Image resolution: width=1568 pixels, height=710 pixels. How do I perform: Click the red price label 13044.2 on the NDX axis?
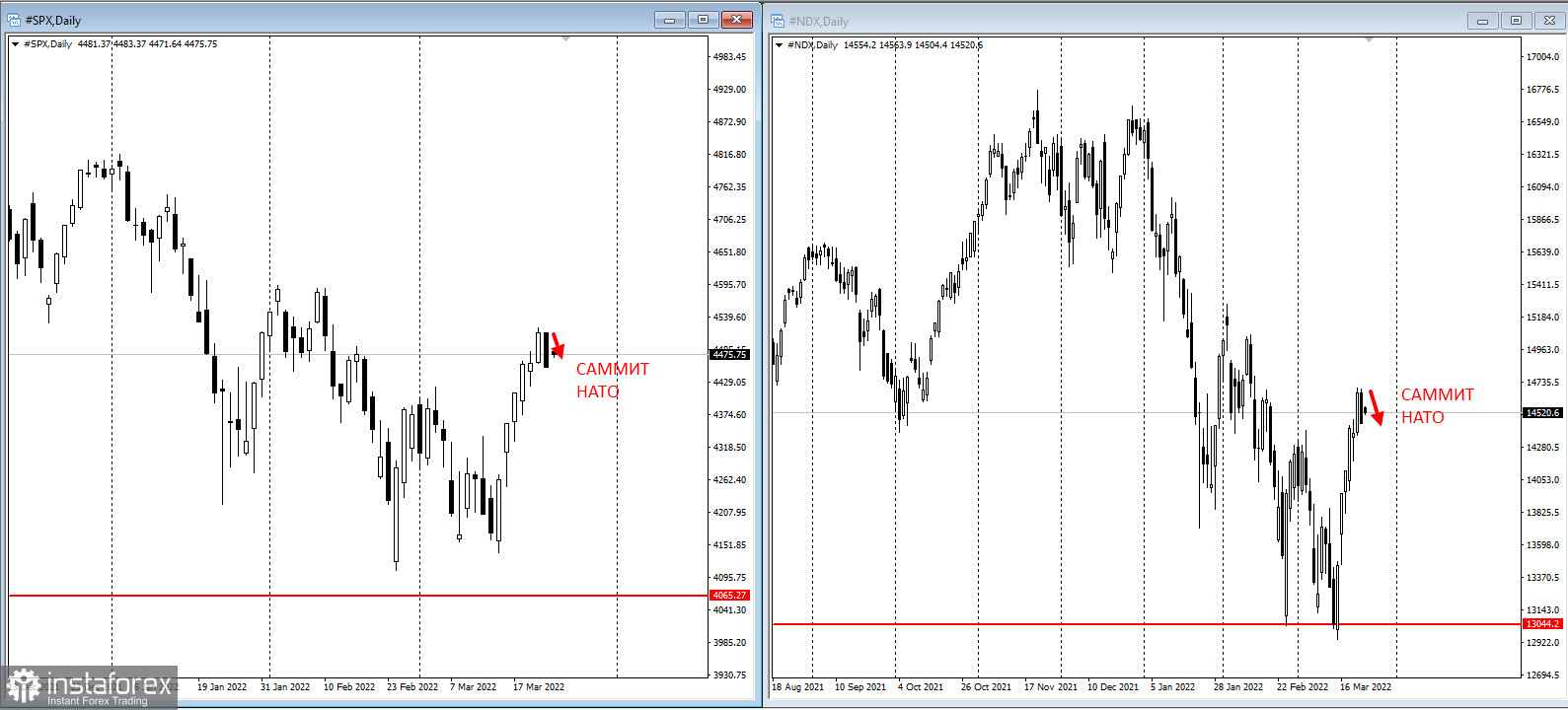click(x=1543, y=624)
